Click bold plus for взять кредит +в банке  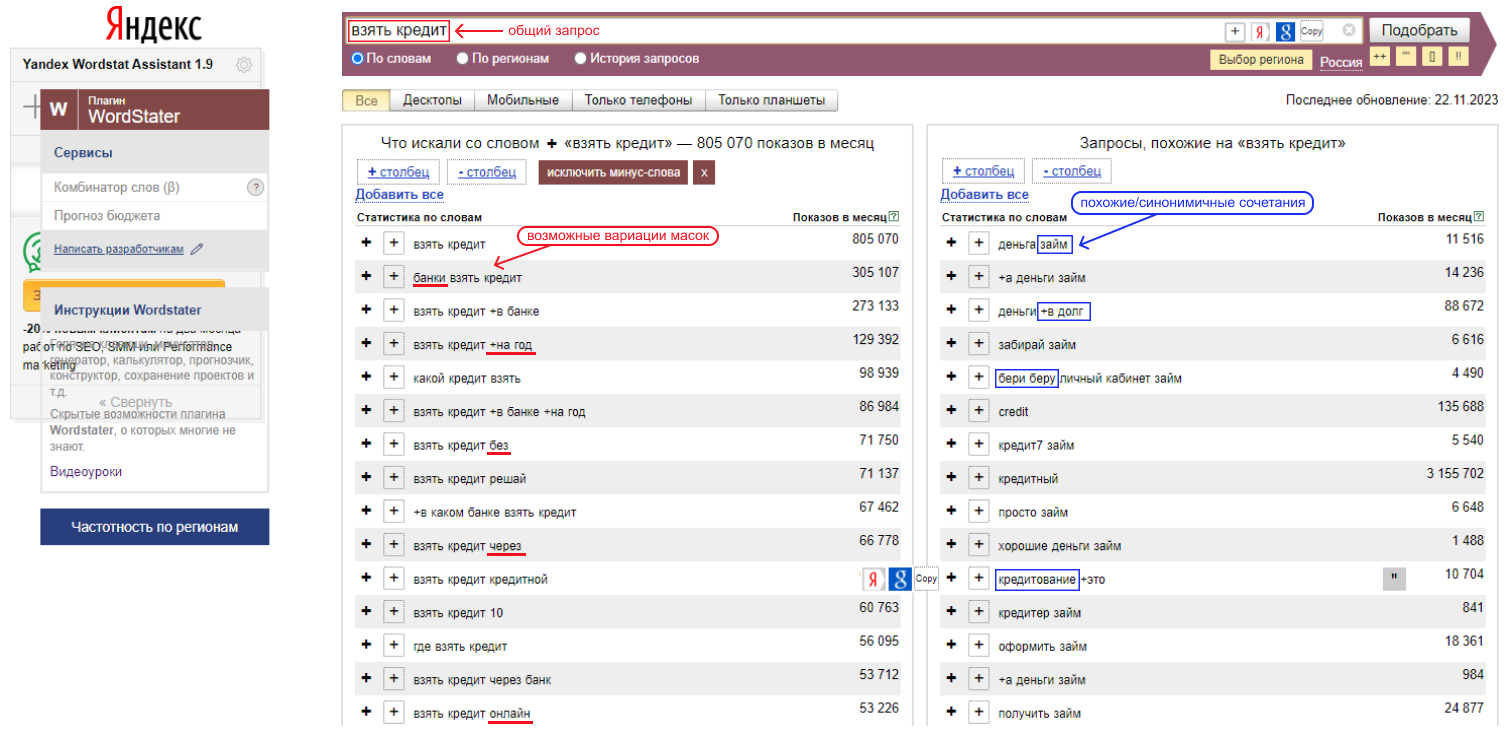click(x=366, y=311)
